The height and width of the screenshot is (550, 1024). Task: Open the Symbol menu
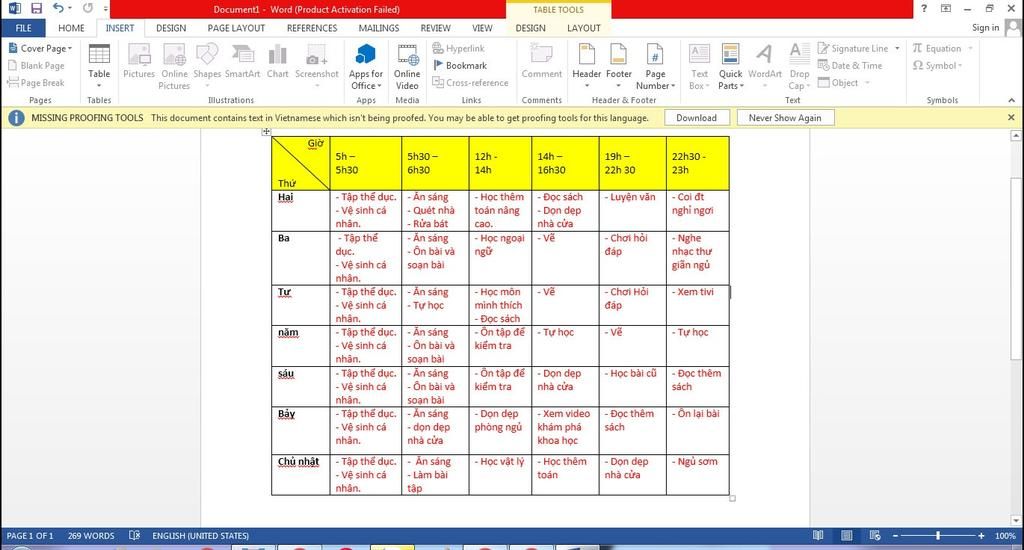pyautogui.click(x=937, y=65)
